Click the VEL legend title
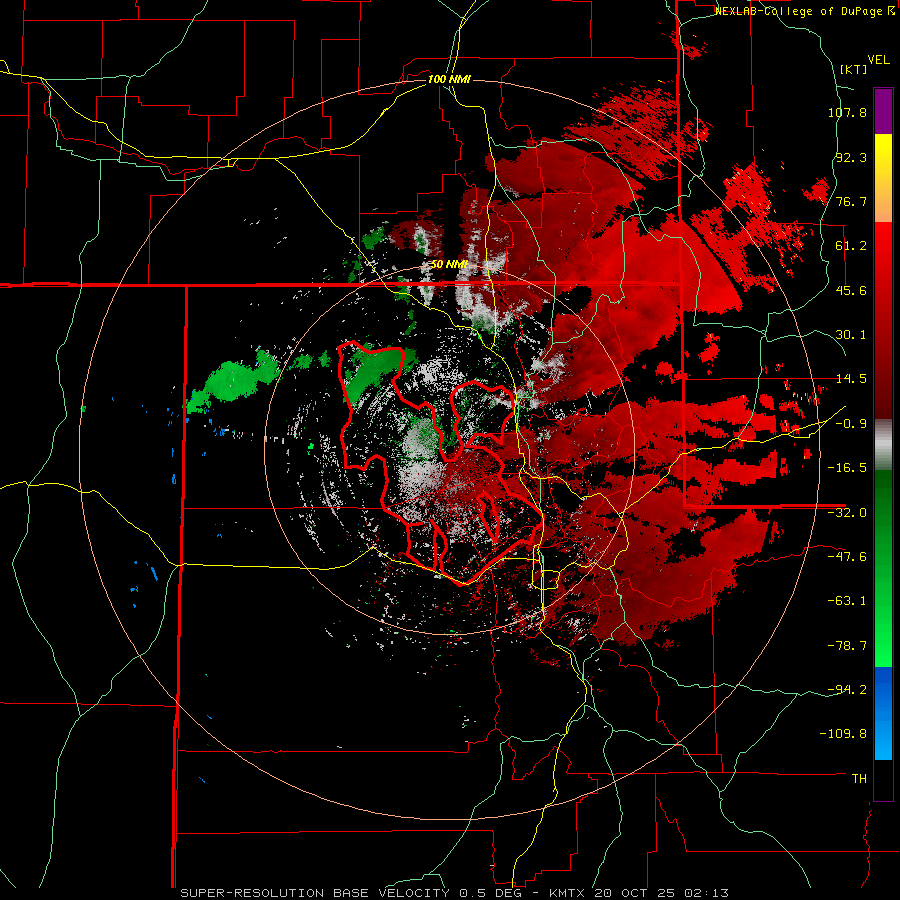The height and width of the screenshot is (900, 900). point(878,60)
